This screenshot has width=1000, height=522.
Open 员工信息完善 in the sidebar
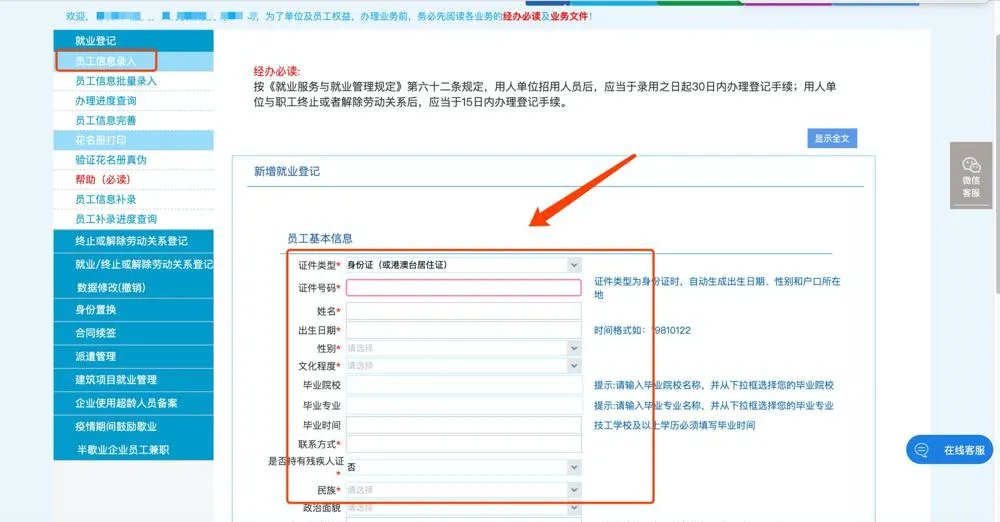(x=134, y=121)
